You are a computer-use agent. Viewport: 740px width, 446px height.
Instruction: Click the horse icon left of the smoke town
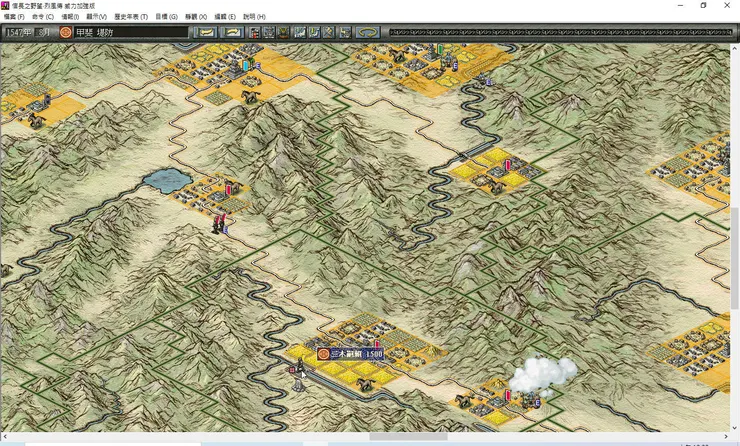pyautogui.click(x=464, y=401)
